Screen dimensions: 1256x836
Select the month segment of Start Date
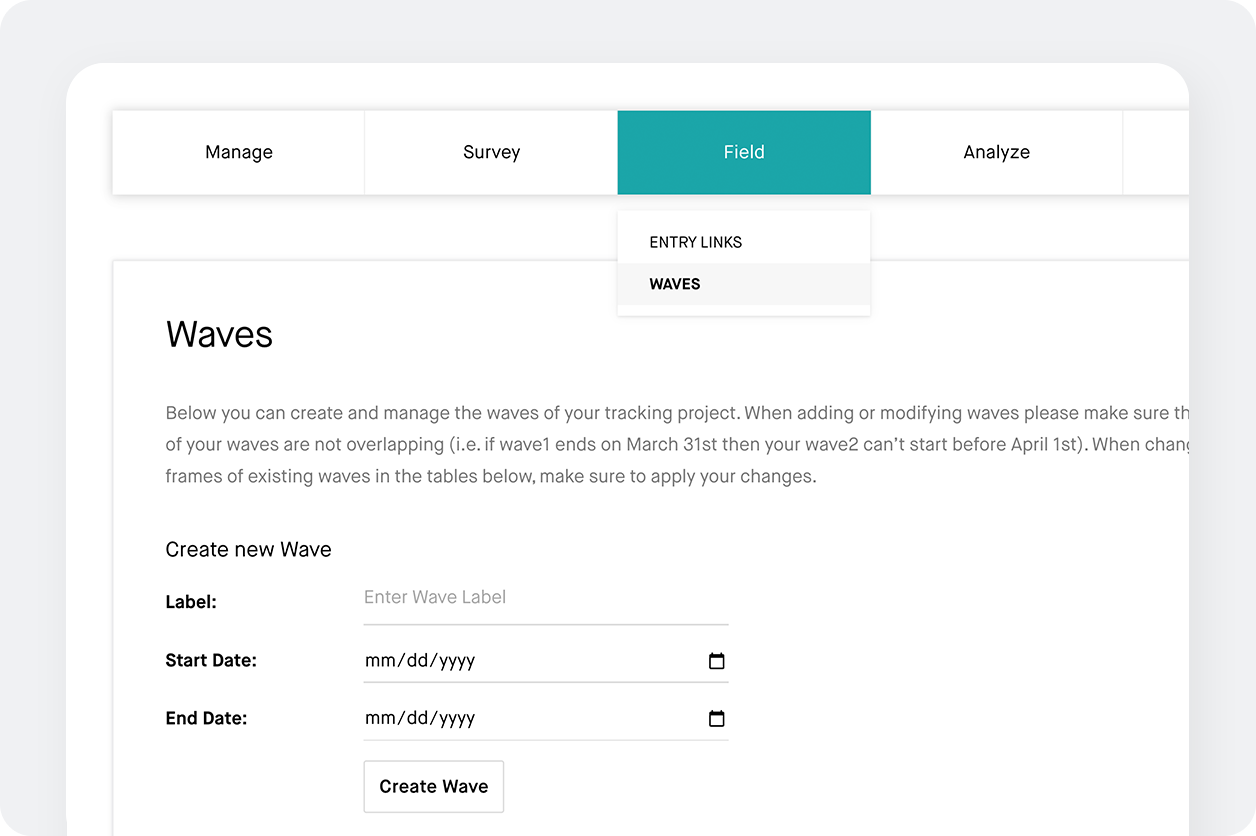tap(381, 661)
